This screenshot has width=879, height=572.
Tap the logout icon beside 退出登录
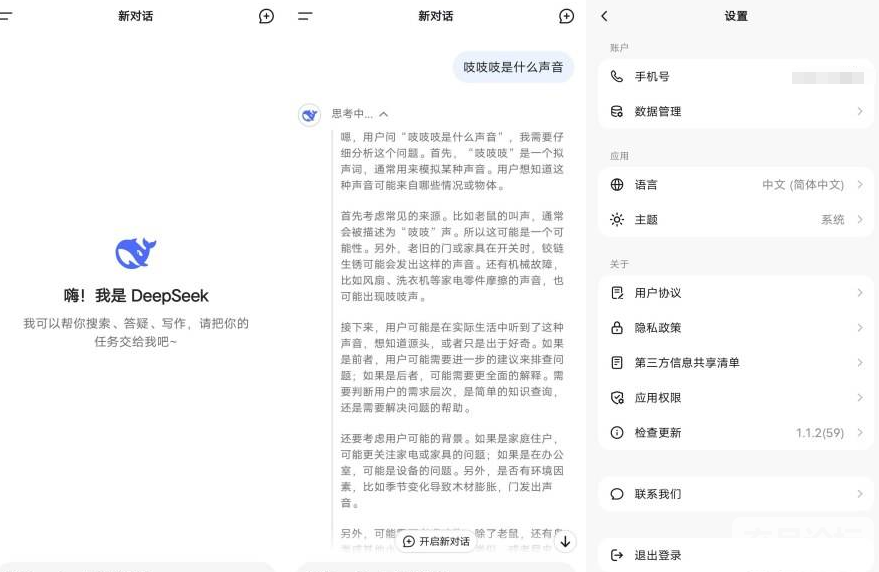tap(617, 555)
